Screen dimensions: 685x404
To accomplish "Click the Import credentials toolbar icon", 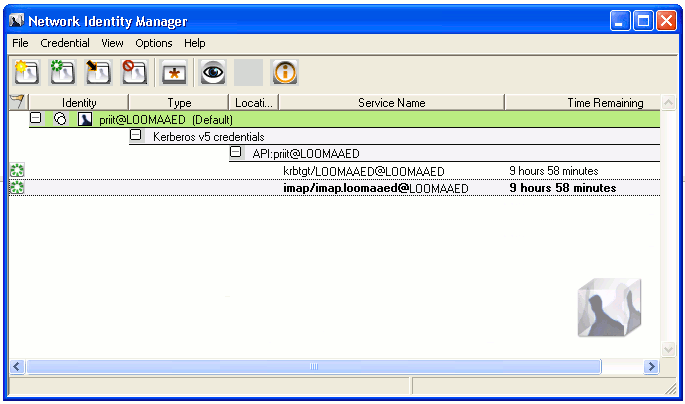I will tap(99, 72).
